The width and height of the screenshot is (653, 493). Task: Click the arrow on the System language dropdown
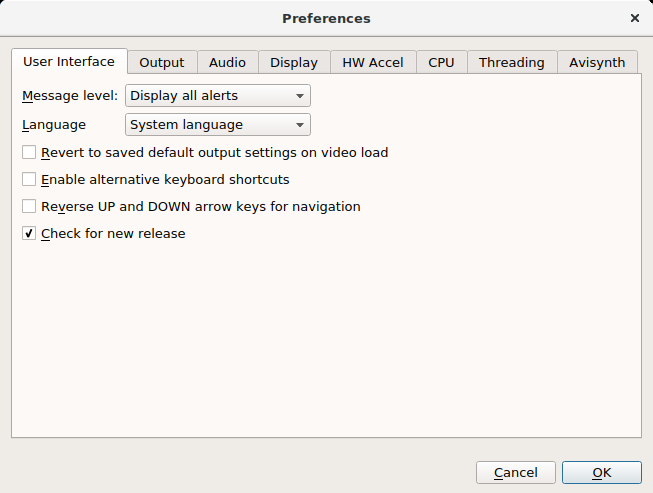pyautogui.click(x=299, y=125)
